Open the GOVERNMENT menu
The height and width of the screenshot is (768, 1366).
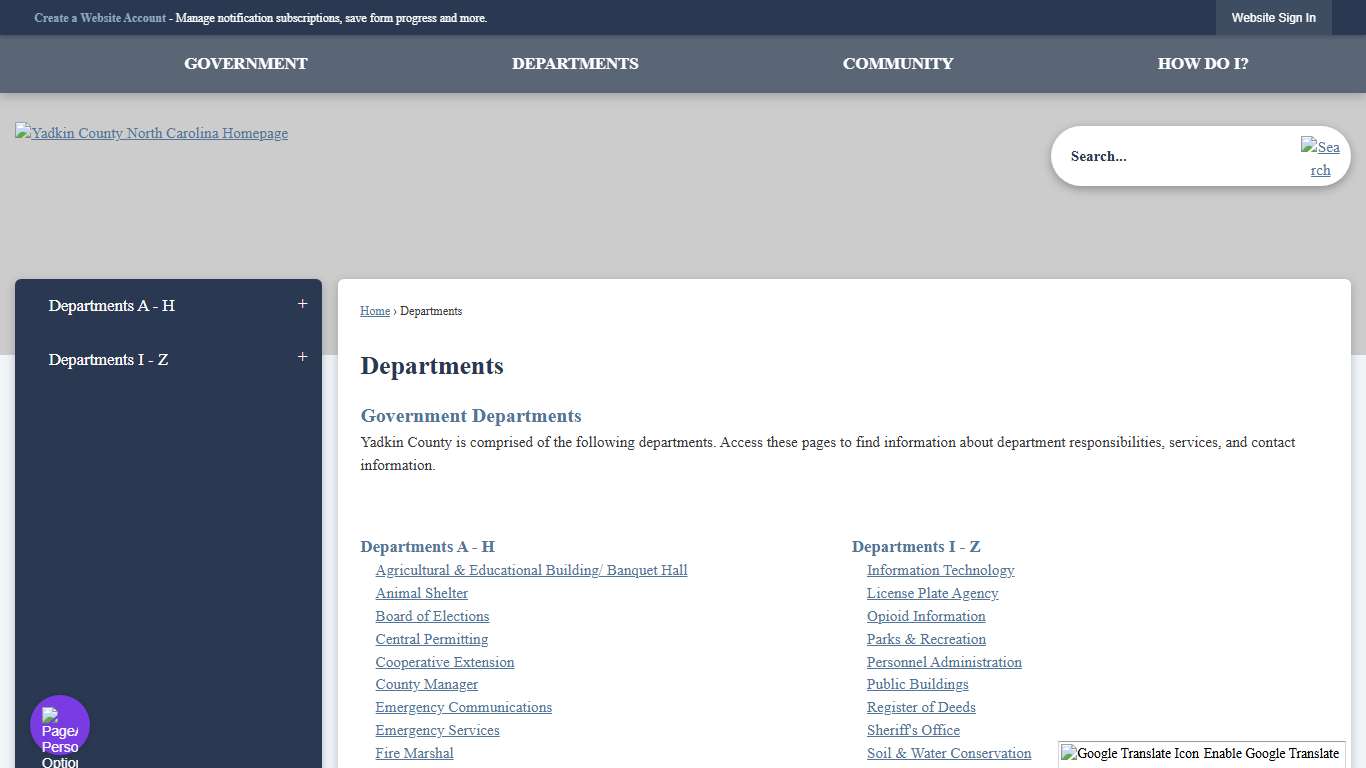[x=245, y=63]
